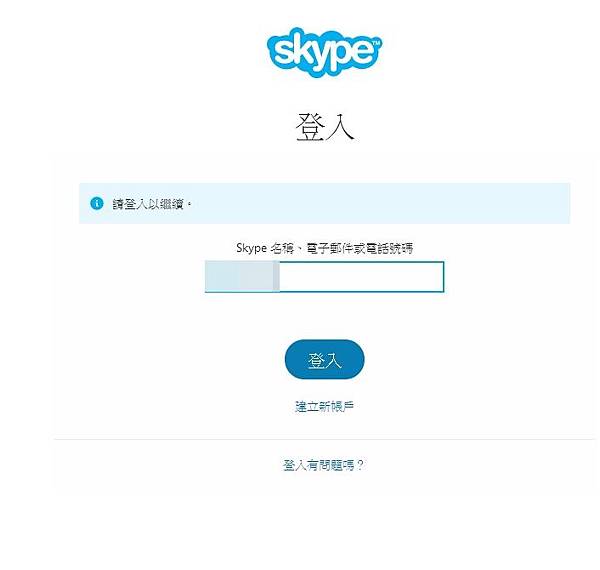The width and height of the screenshot is (600, 570).
Task: Click the question mark after 登入有問題嗎
Action: pyautogui.click(x=360, y=465)
